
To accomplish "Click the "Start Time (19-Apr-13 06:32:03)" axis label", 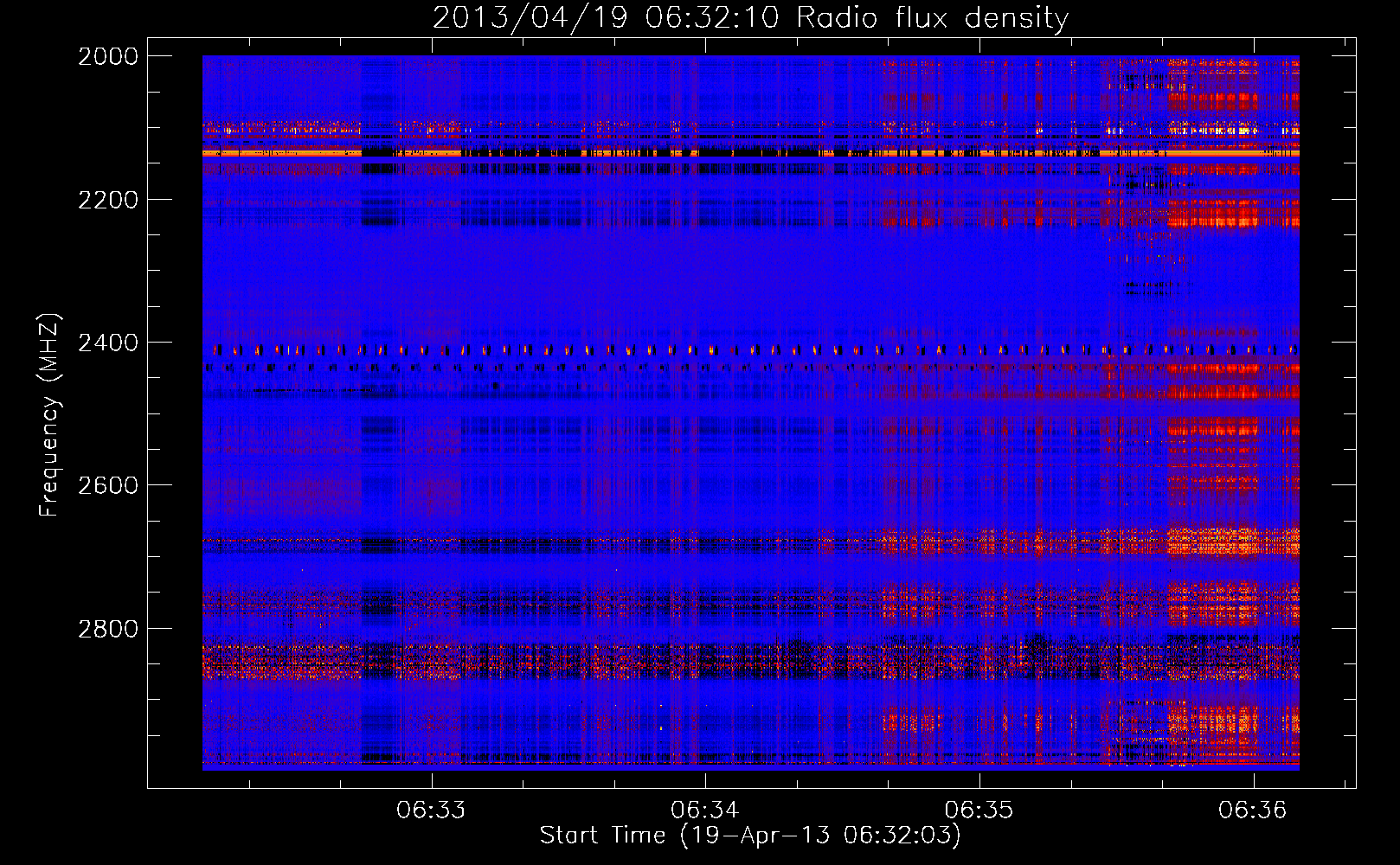I will 750,836.
